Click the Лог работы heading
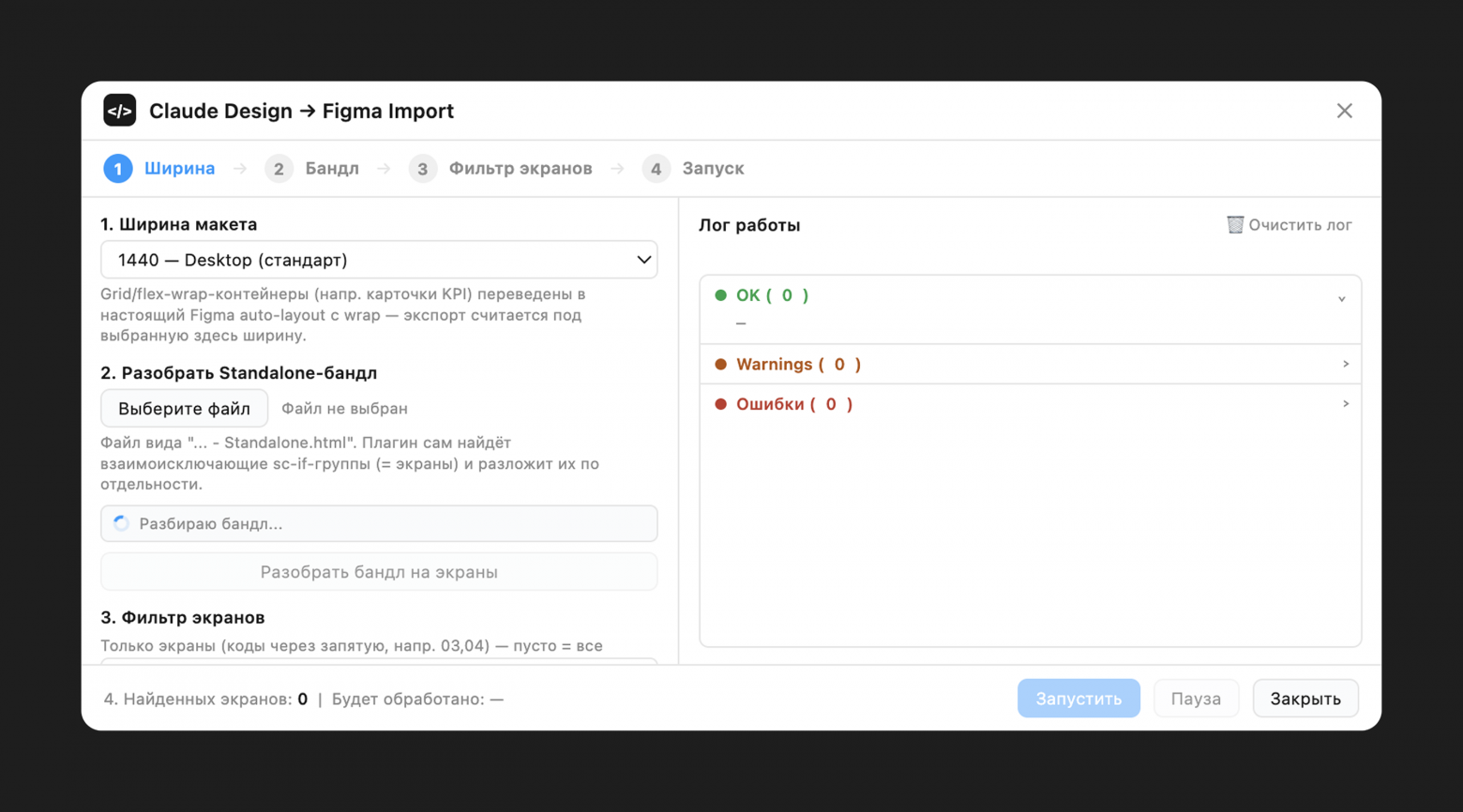1463x812 pixels. [x=749, y=225]
